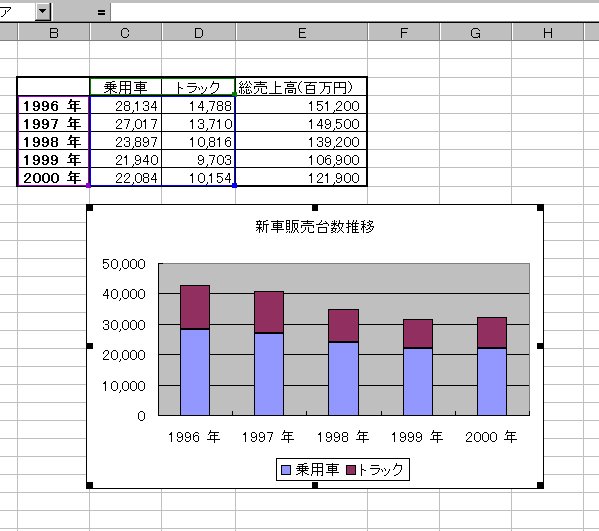Click into the formula bar input field
The height and width of the screenshot is (531, 599).
(x=355, y=12)
